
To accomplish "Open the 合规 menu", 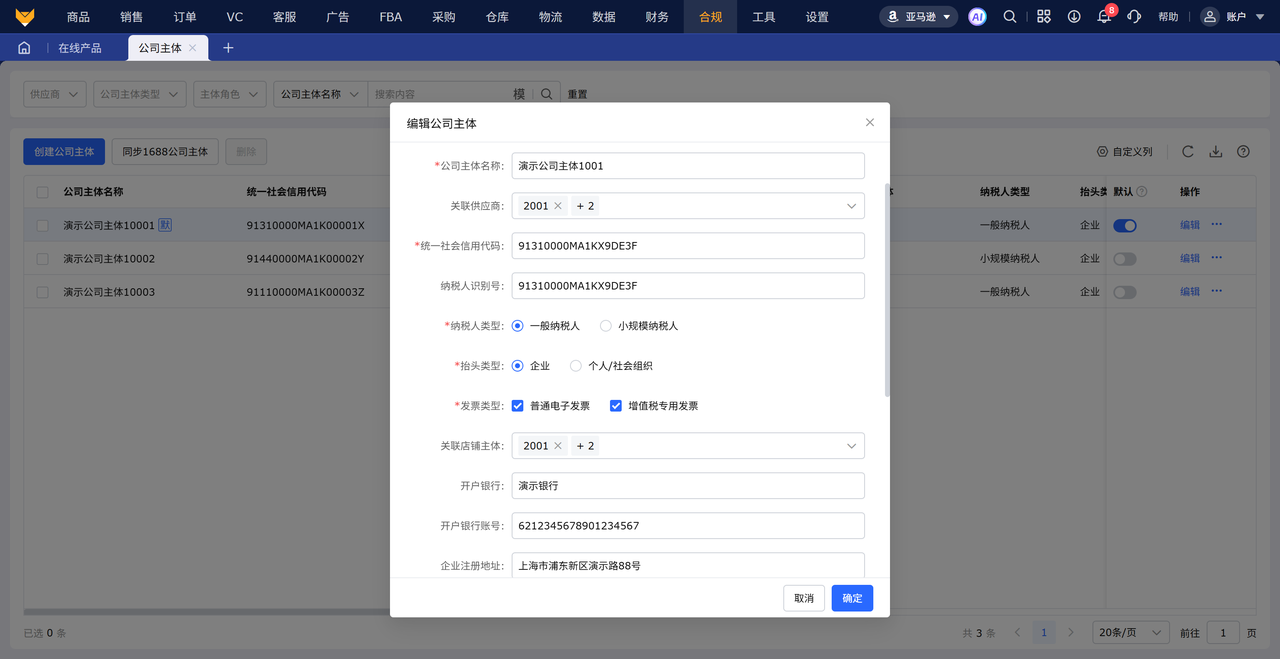I will (x=710, y=17).
